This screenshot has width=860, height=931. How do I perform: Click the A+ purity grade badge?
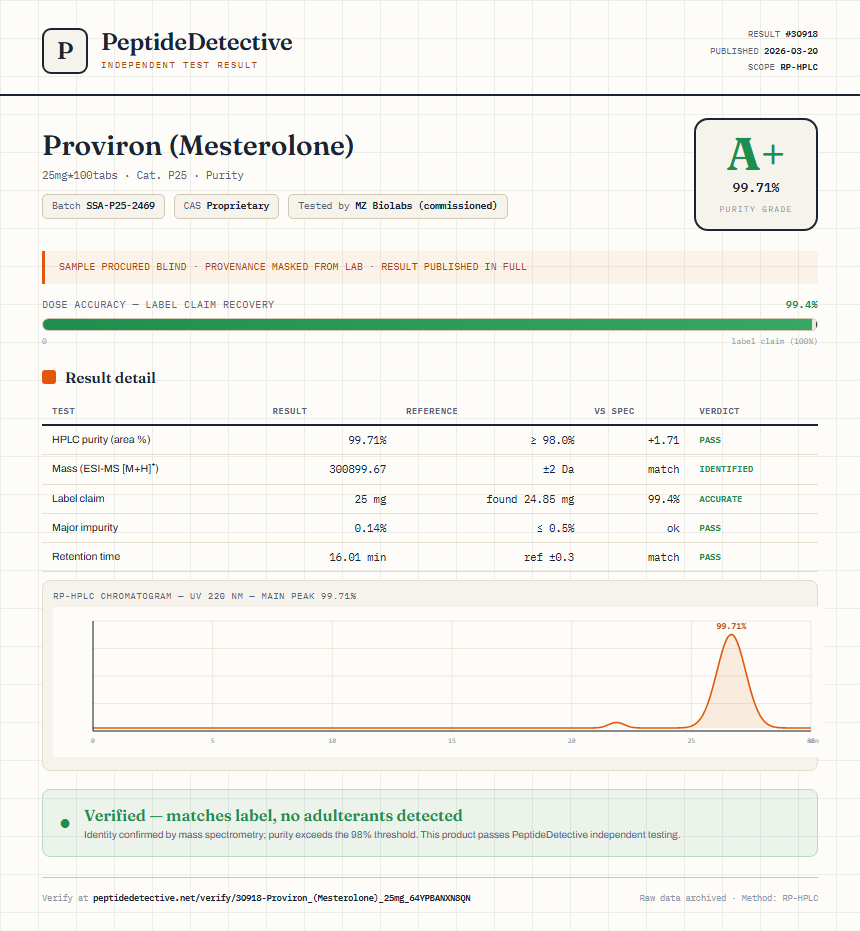coord(755,174)
